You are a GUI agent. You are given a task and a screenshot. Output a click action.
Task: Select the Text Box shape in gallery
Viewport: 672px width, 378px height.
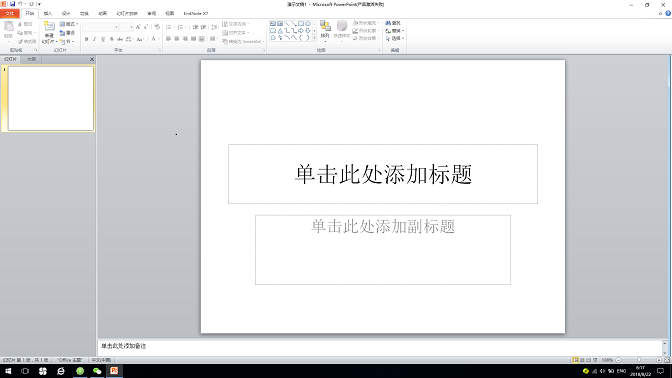tap(273, 24)
